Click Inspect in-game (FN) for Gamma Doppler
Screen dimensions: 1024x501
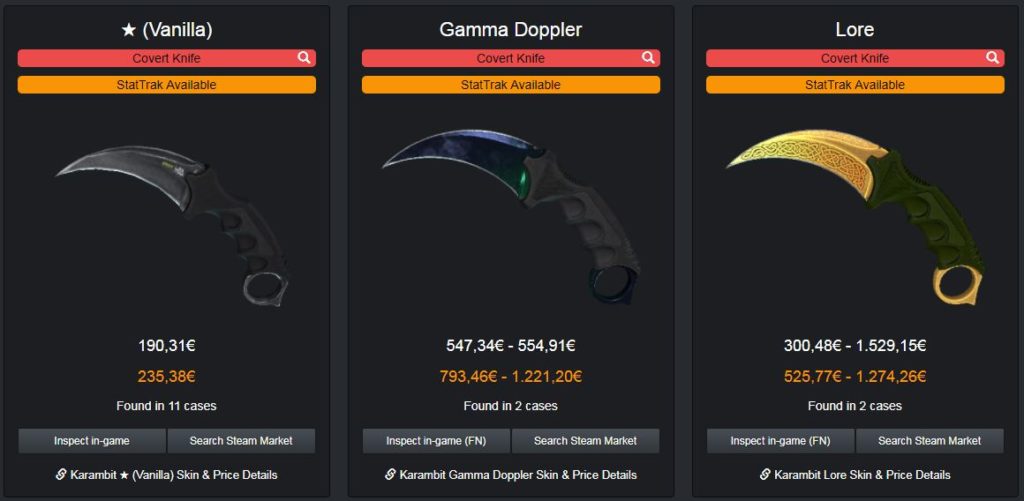(x=436, y=441)
